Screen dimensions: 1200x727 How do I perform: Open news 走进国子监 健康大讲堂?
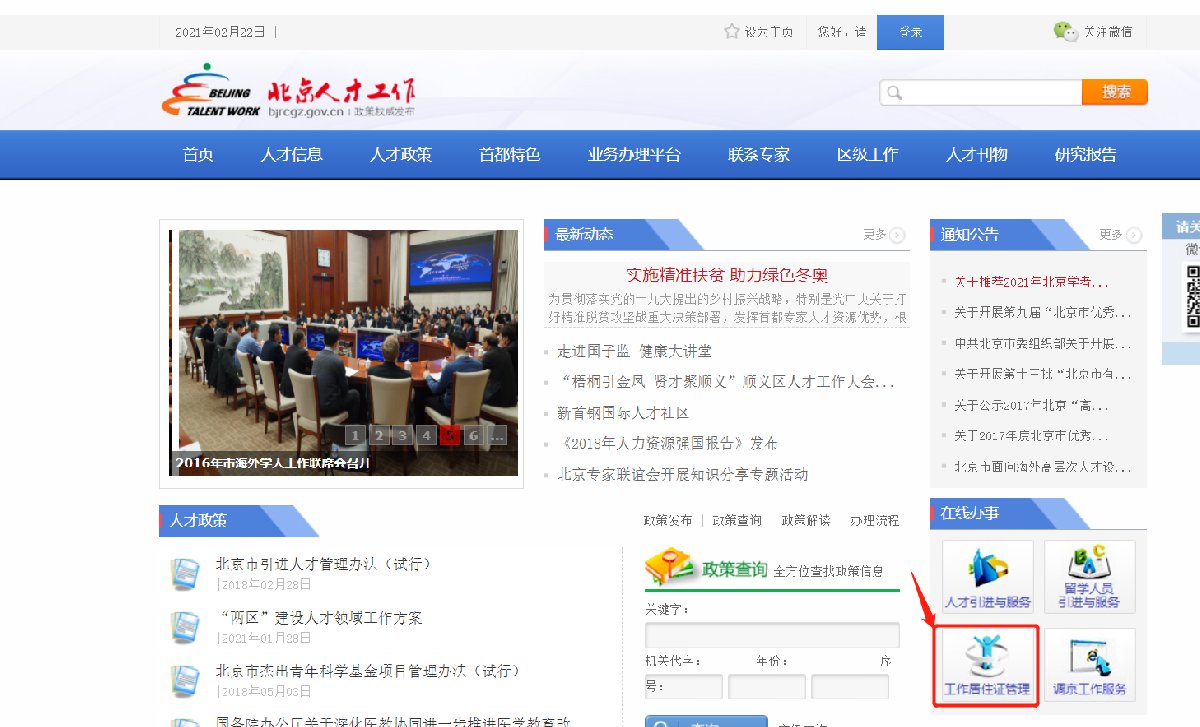click(634, 352)
